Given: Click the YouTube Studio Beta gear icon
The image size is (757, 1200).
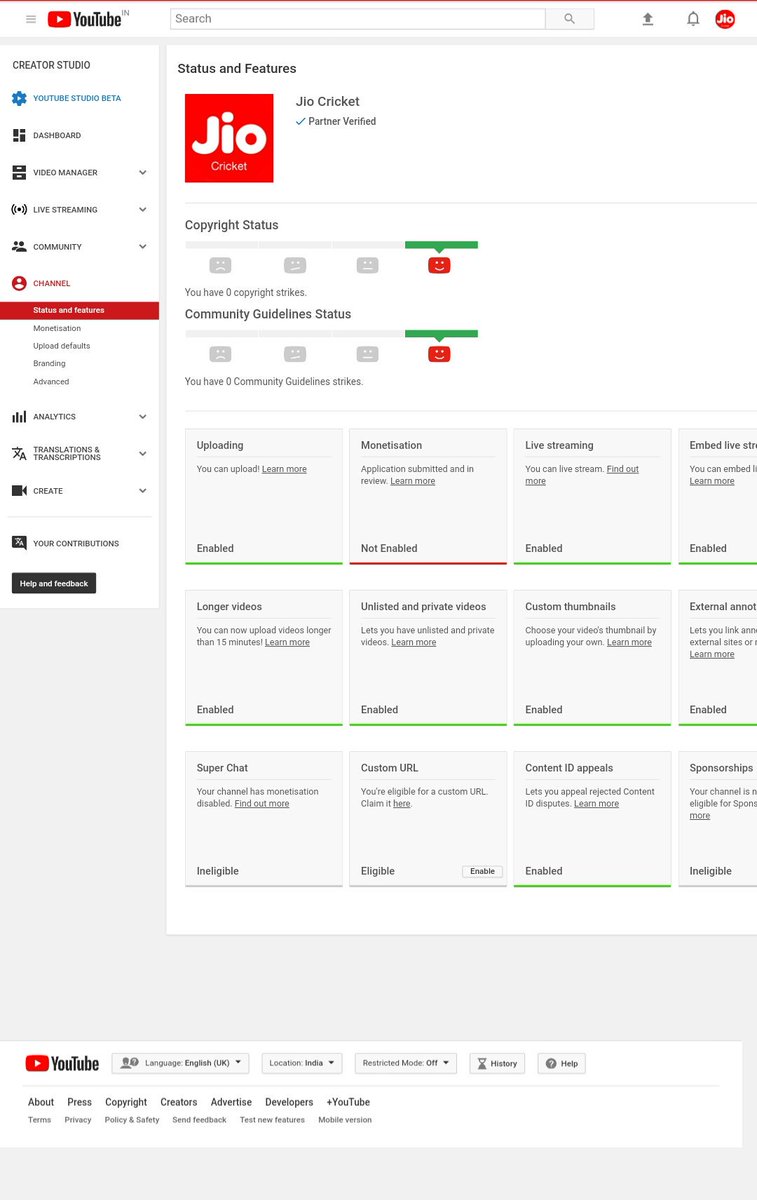Looking at the screenshot, I should pyautogui.click(x=19, y=98).
